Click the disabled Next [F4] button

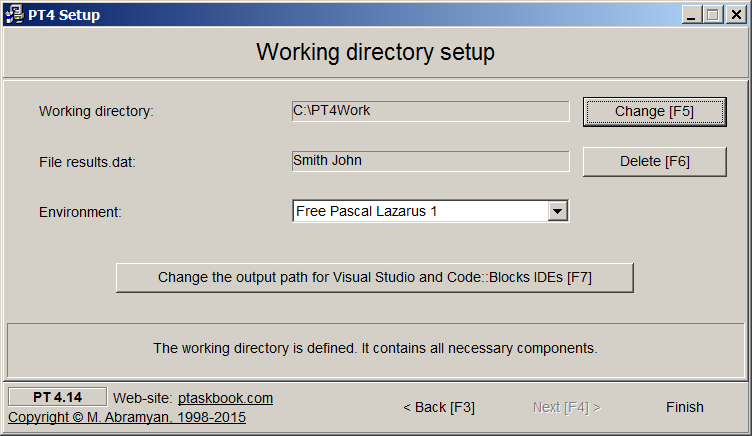[566, 407]
